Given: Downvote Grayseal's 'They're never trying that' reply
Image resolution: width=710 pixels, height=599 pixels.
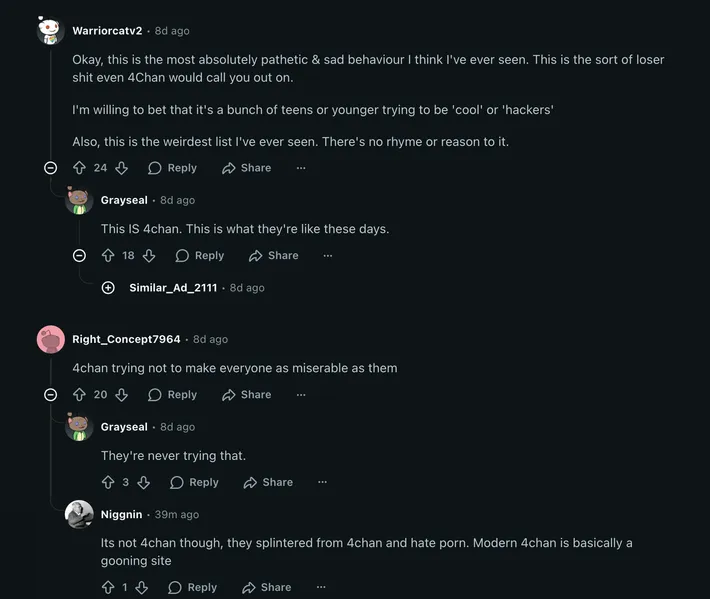Looking at the screenshot, I should 143,482.
